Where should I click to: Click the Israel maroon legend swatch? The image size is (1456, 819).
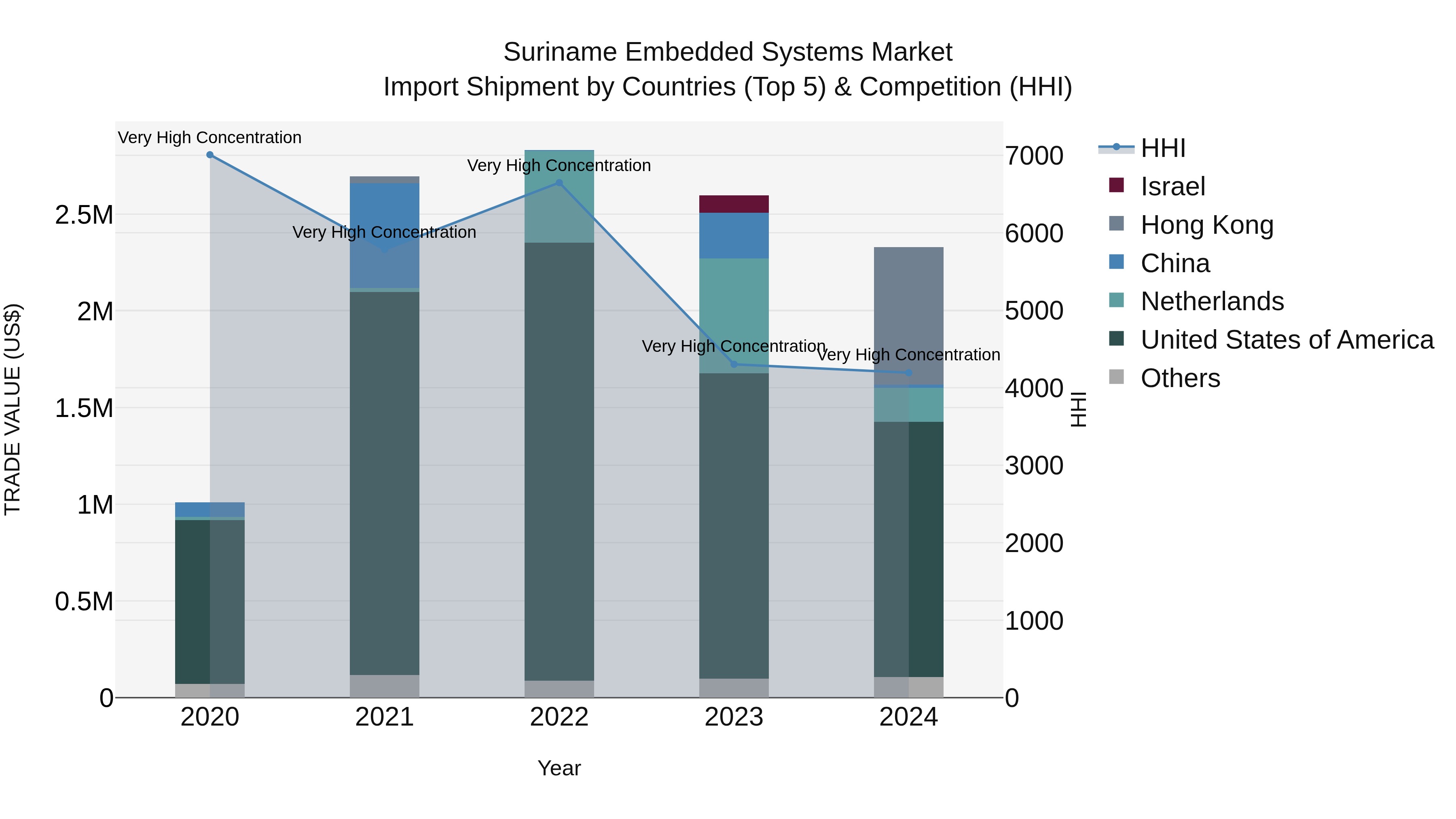[1116, 185]
